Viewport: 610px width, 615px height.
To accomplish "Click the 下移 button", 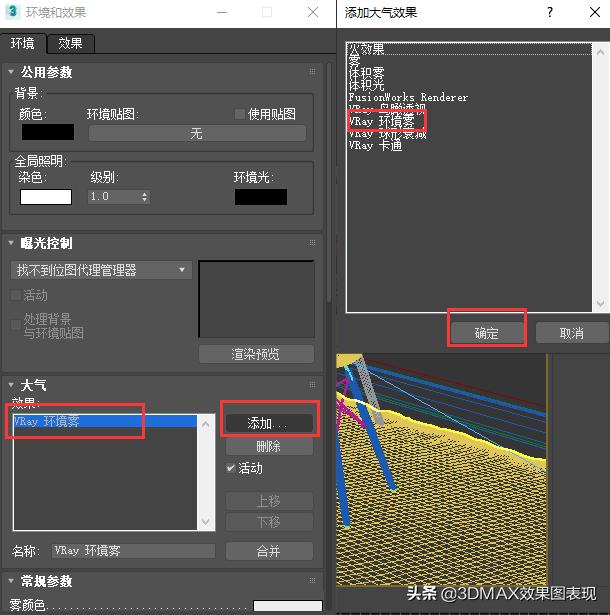I will [269, 522].
